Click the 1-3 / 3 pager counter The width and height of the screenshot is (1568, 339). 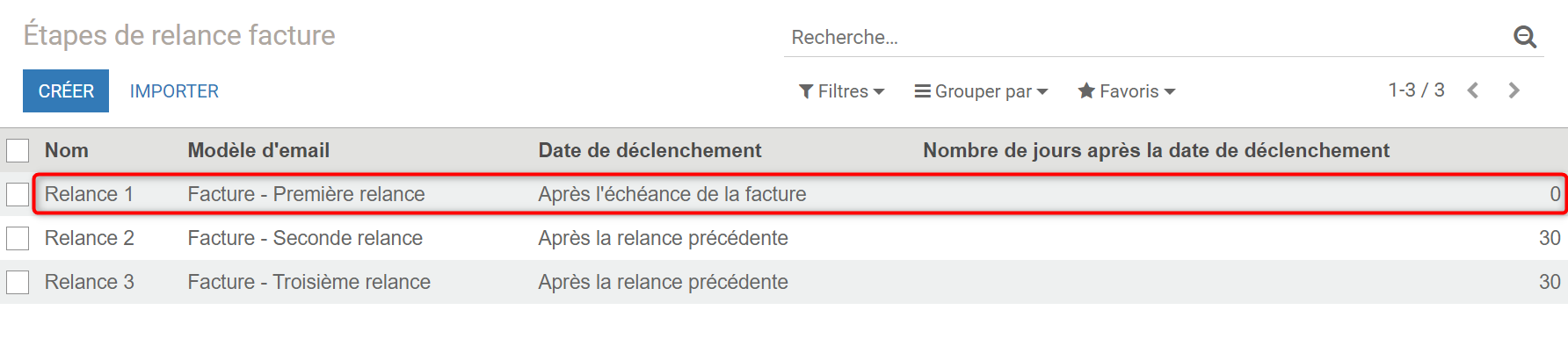pyautogui.click(x=1416, y=90)
